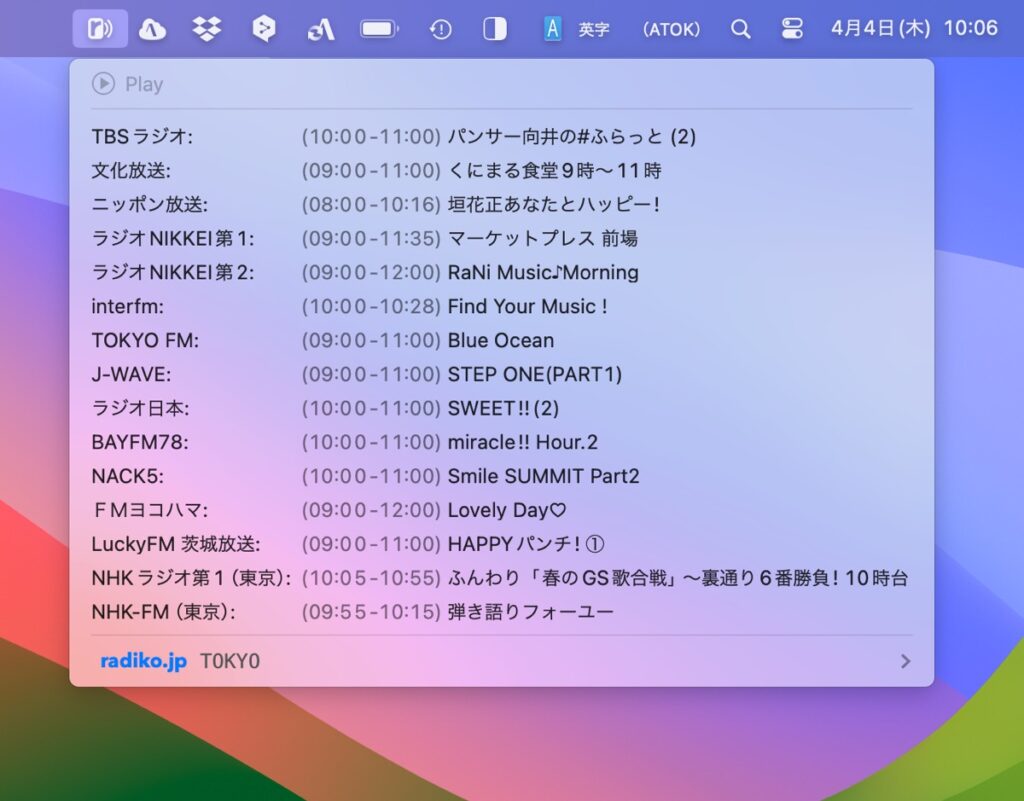Click the Time Machine menu bar icon
Screen dimensions: 1024x801
coord(440,27)
